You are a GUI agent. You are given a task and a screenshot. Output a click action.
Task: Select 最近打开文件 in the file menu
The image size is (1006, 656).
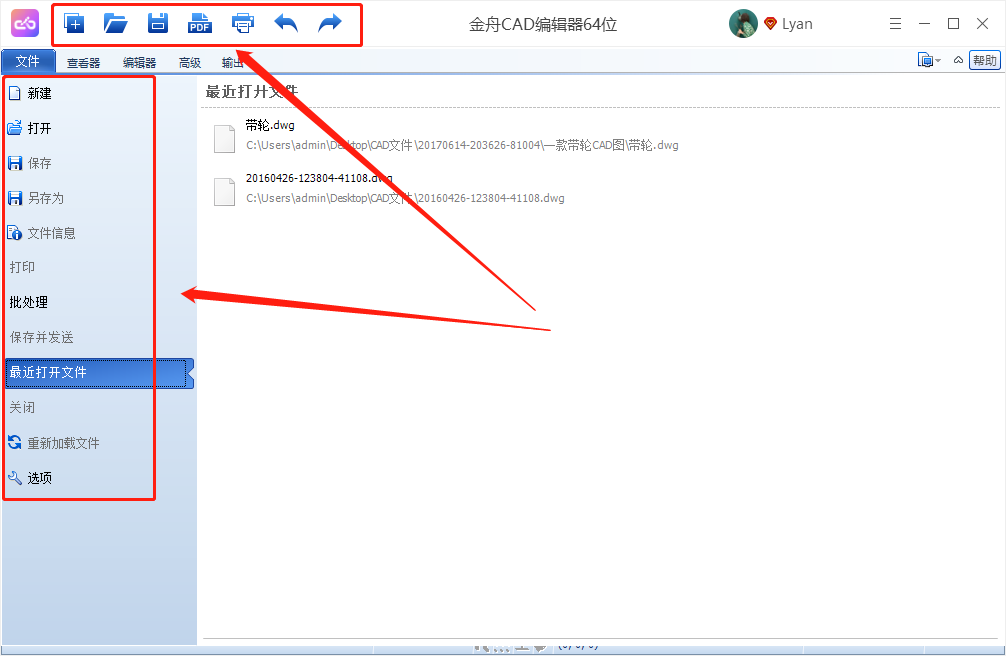point(99,373)
